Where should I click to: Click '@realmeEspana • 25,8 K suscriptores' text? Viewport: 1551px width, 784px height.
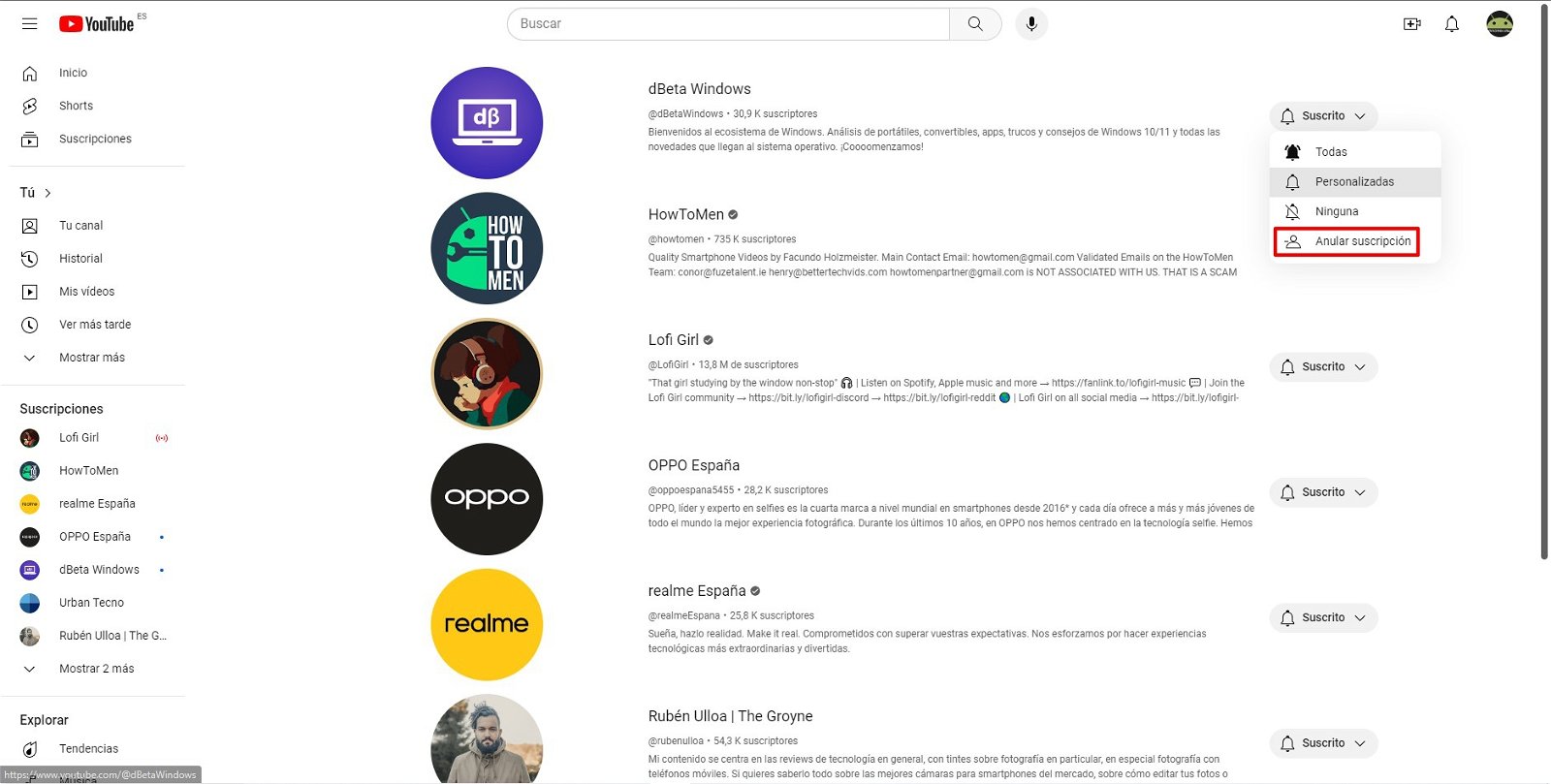pos(731,616)
